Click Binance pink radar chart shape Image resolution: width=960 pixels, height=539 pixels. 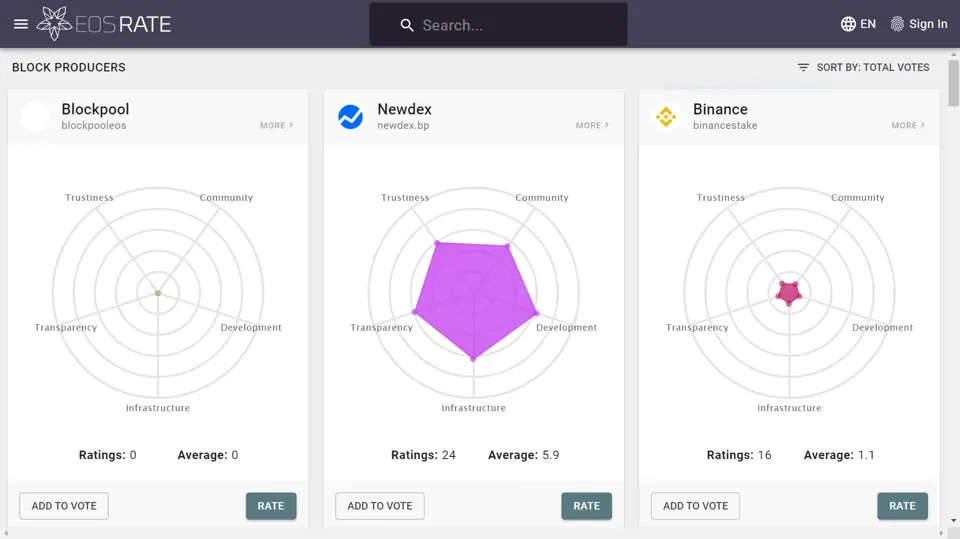[789, 293]
